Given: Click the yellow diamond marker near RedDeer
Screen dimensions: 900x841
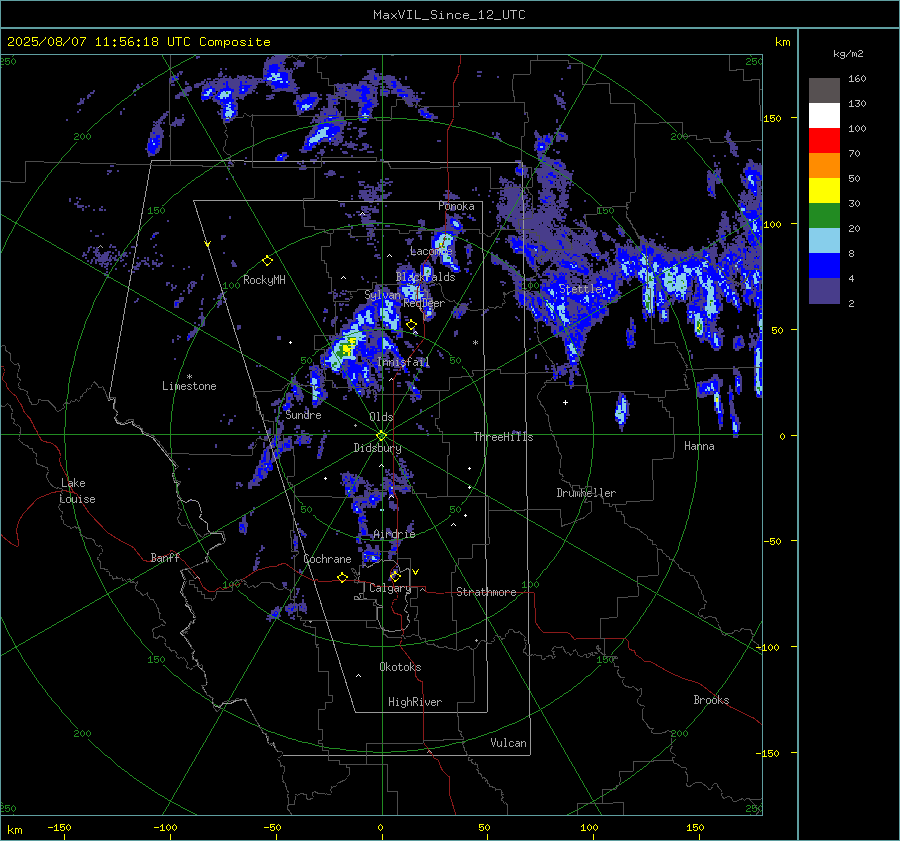Looking at the screenshot, I should click(411, 325).
